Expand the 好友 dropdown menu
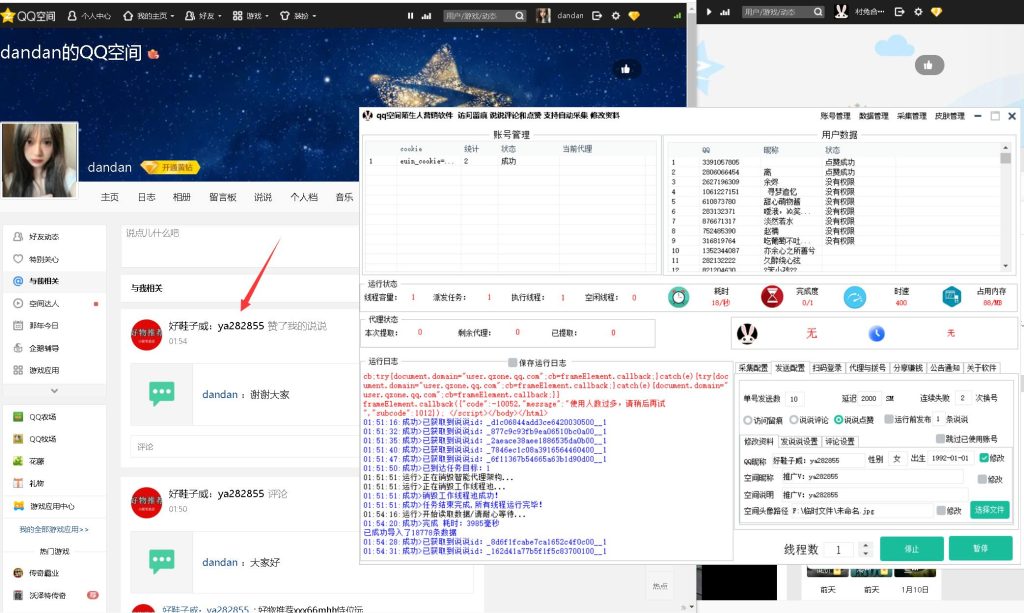The image size is (1024, 613). click(x=207, y=16)
